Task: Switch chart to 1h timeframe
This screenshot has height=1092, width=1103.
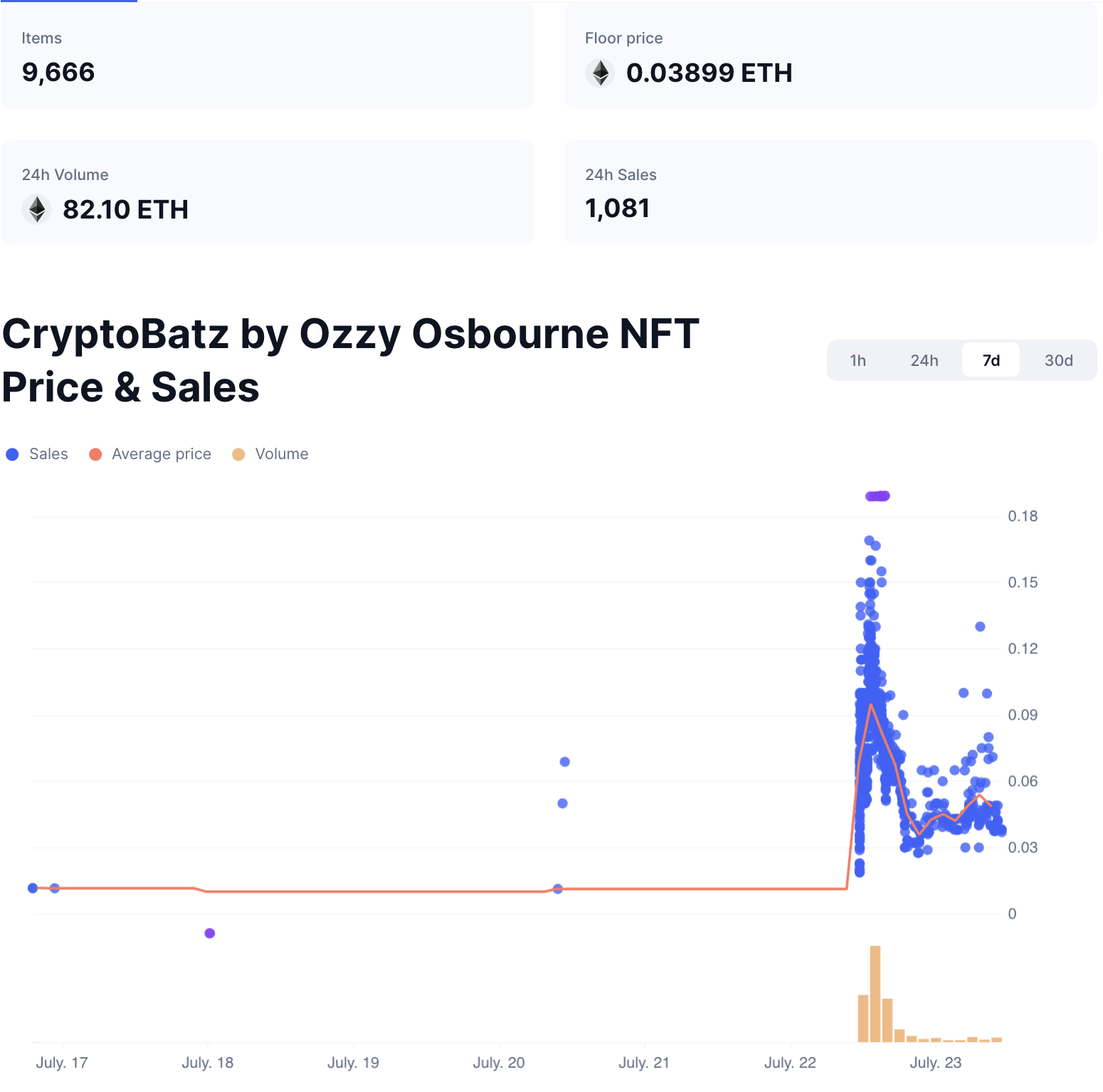Action: click(x=858, y=360)
